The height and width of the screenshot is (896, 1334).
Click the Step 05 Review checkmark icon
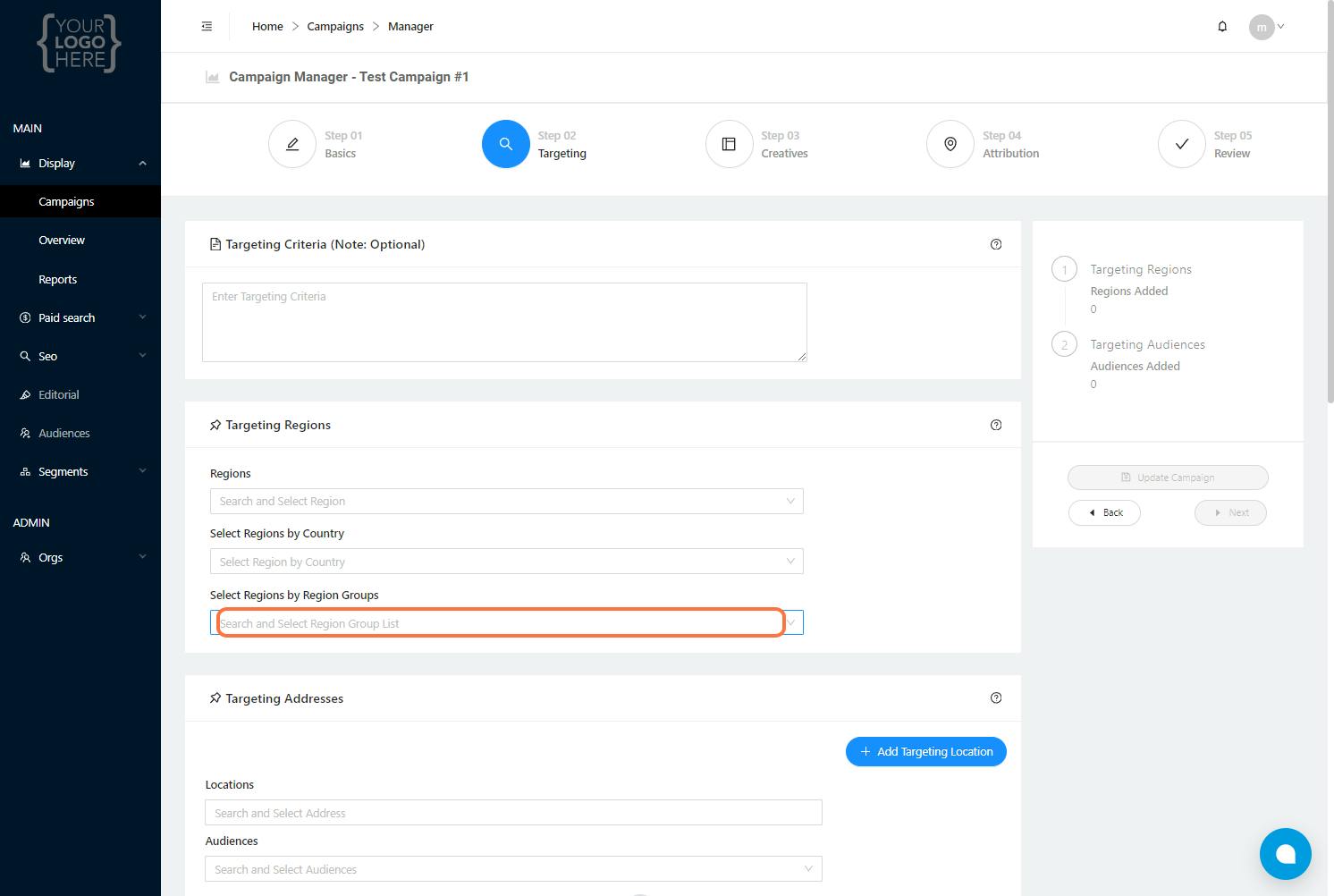(1182, 144)
